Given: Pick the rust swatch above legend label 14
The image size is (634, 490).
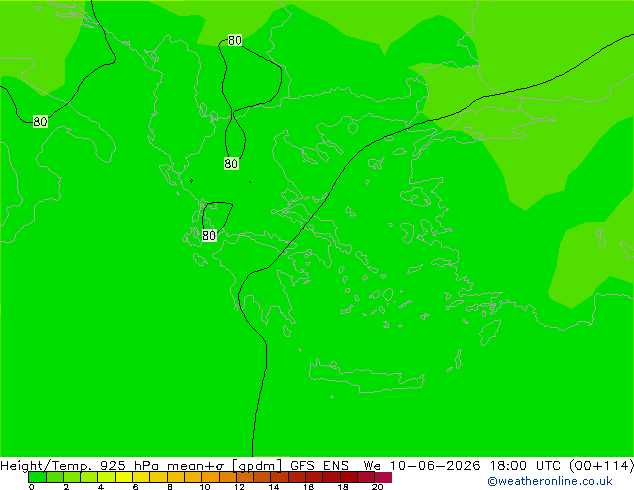Looking at the screenshot, I should 279,477.
